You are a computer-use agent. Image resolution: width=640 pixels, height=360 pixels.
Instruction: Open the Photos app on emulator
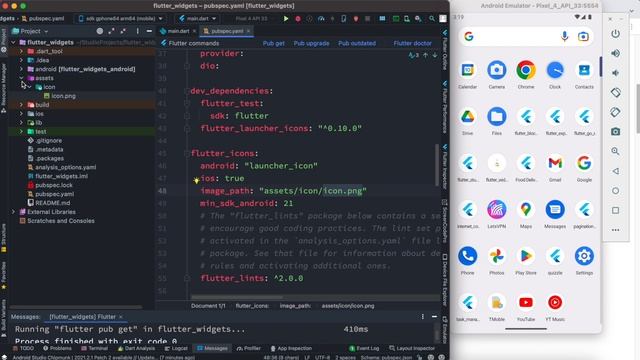point(497,256)
